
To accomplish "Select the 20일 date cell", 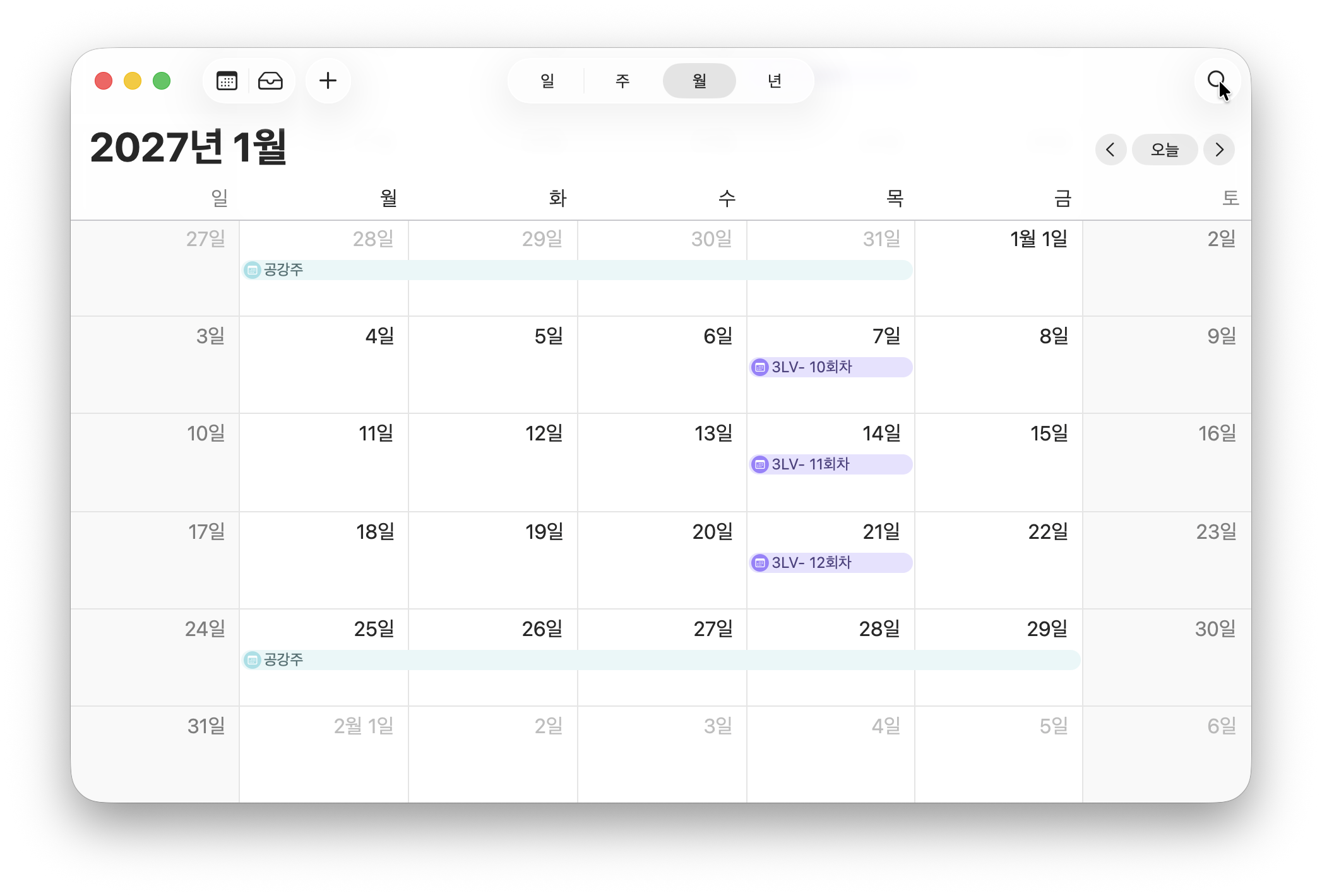I will point(662,560).
